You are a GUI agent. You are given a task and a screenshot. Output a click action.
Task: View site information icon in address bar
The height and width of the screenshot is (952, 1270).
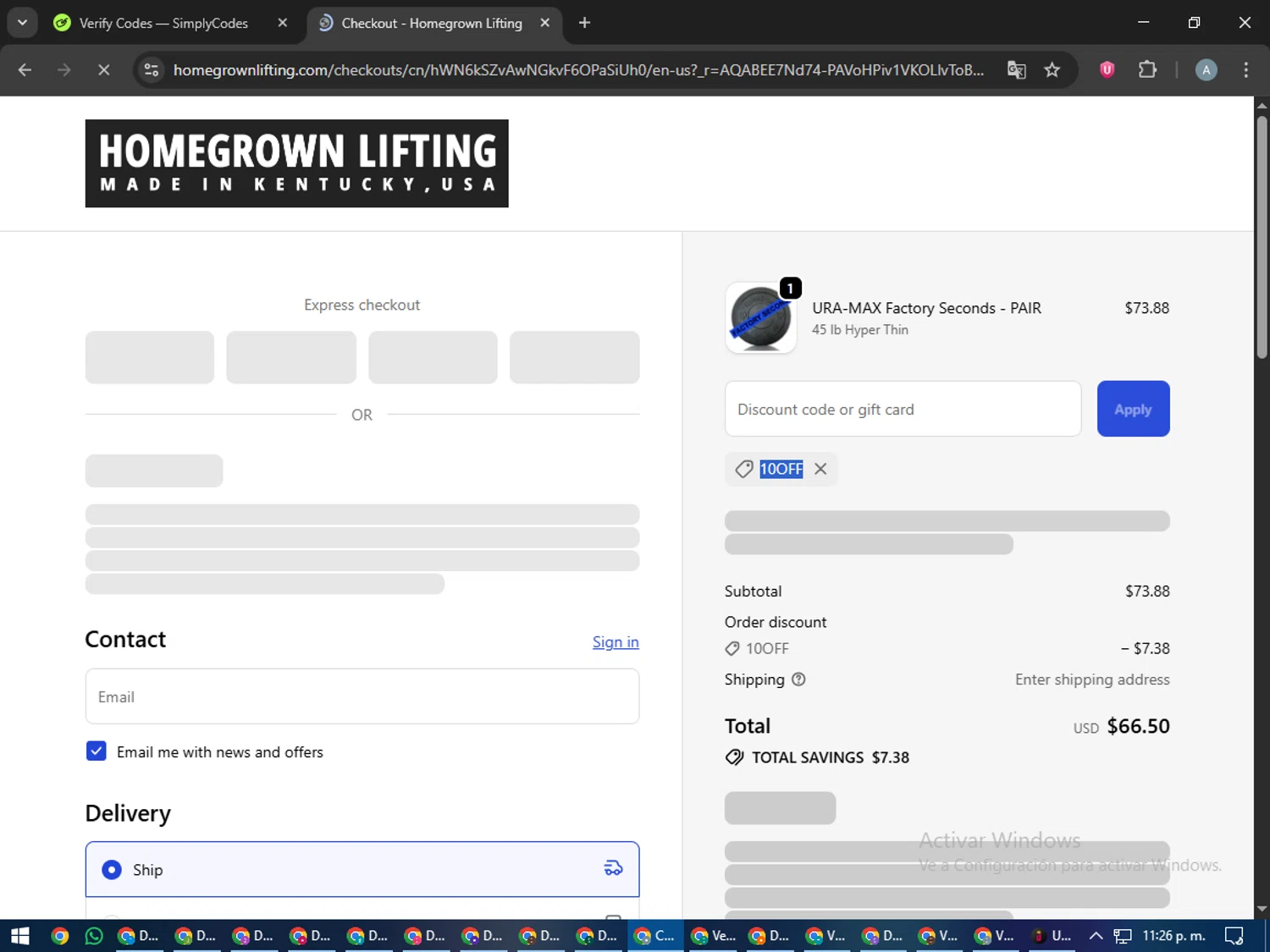pos(152,70)
